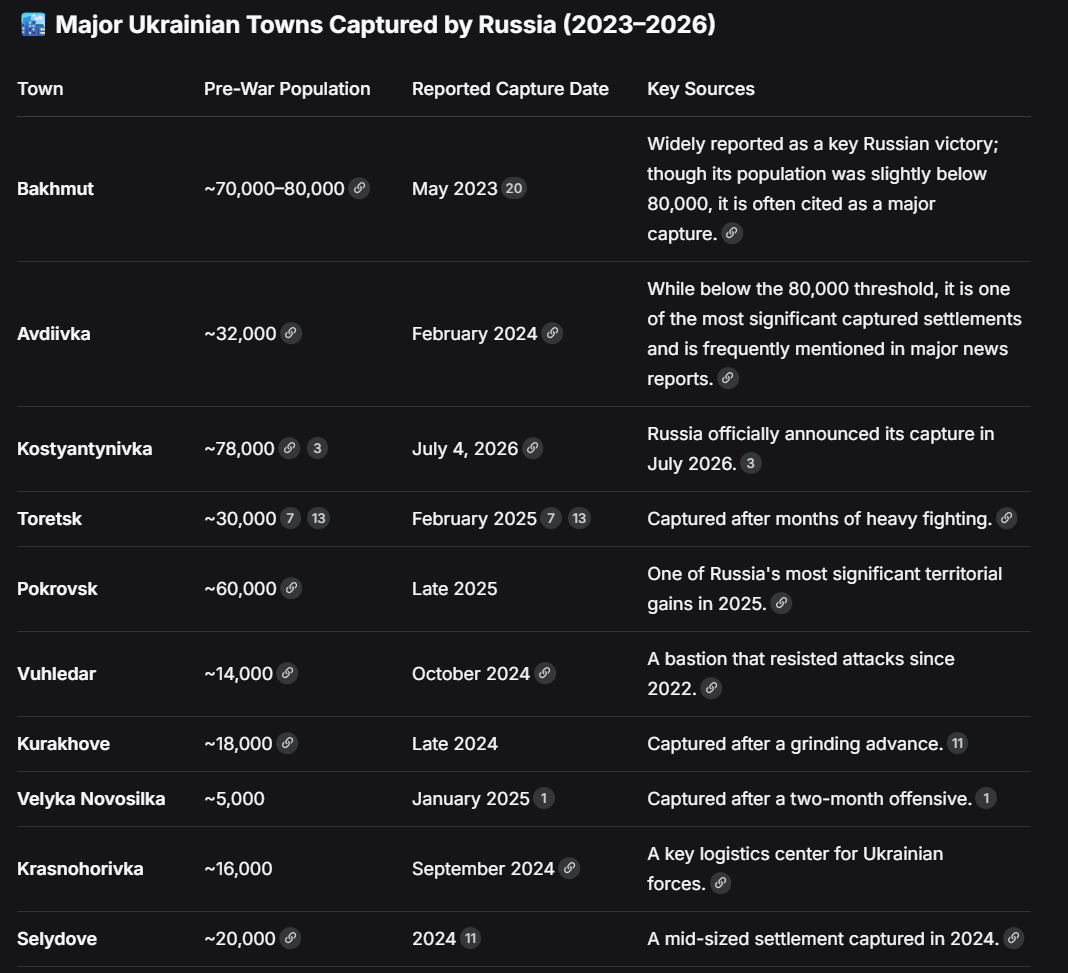Screen dimensions: 1068x973
Task: Open citation 3 beside Kostyantynivka's ~78,000
Action: tap(317, 448)
